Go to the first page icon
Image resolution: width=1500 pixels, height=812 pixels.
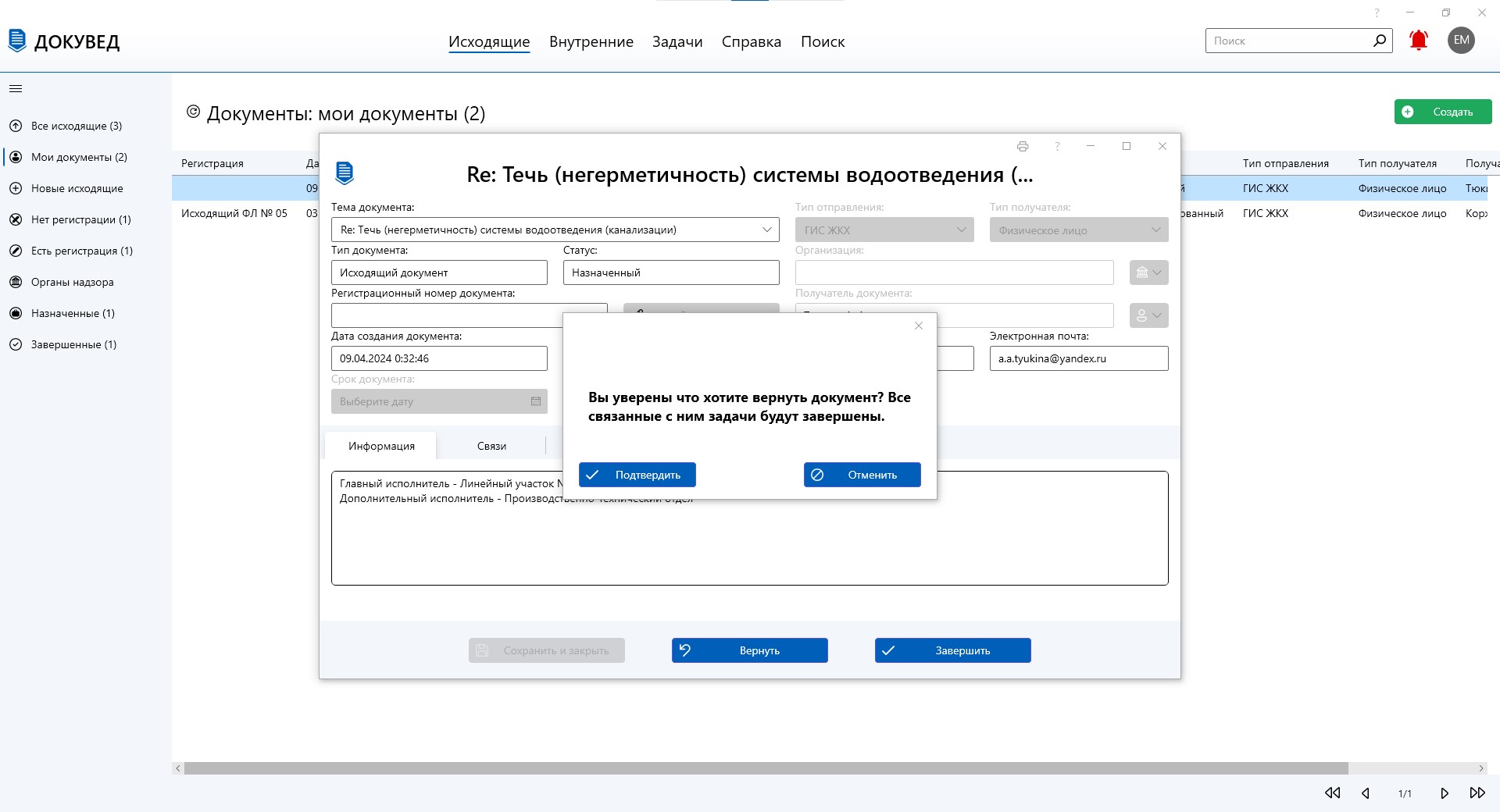pyautogui.click(x=1333, y=793)
